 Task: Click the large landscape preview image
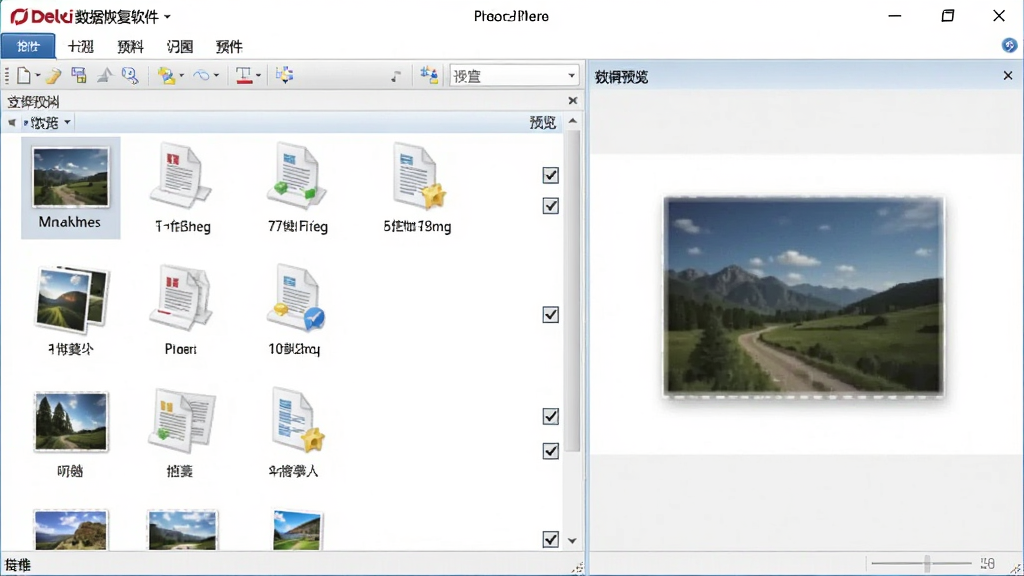[803, 296]
